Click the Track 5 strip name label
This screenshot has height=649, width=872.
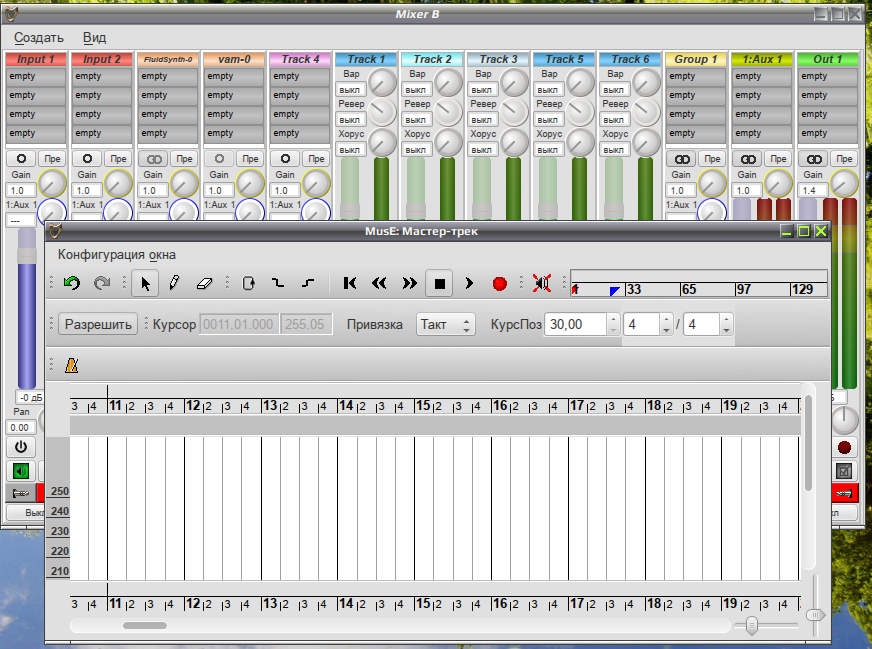pyautogui.click(x=564, y=59)
